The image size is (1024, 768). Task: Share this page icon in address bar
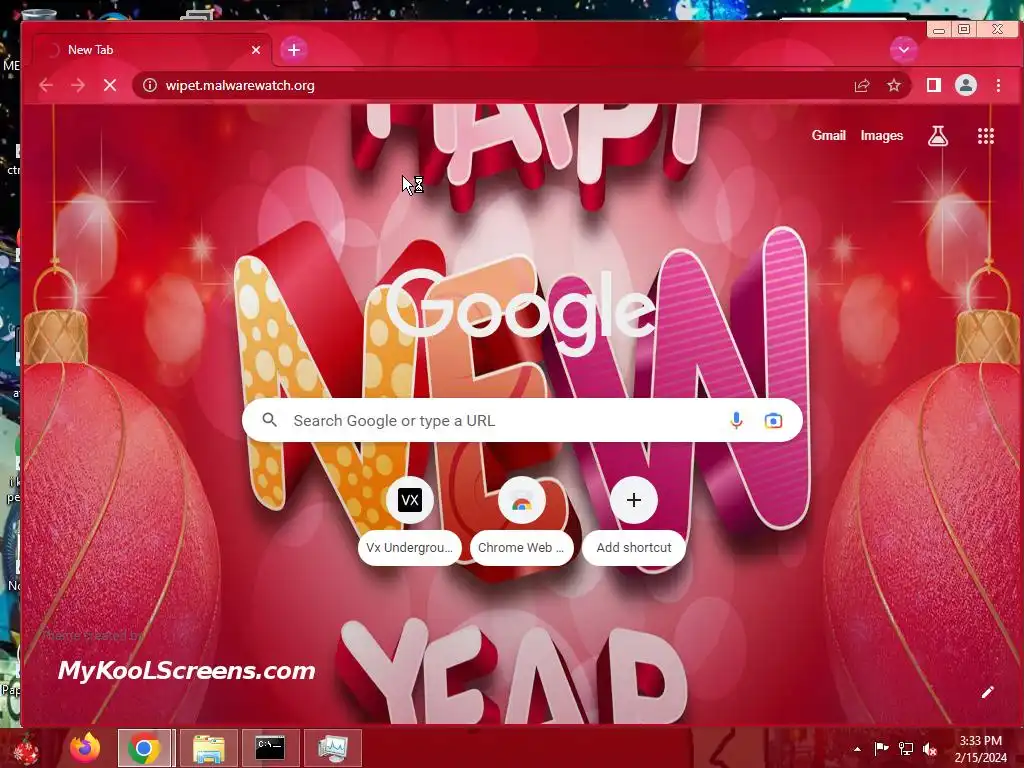(862, 85)
